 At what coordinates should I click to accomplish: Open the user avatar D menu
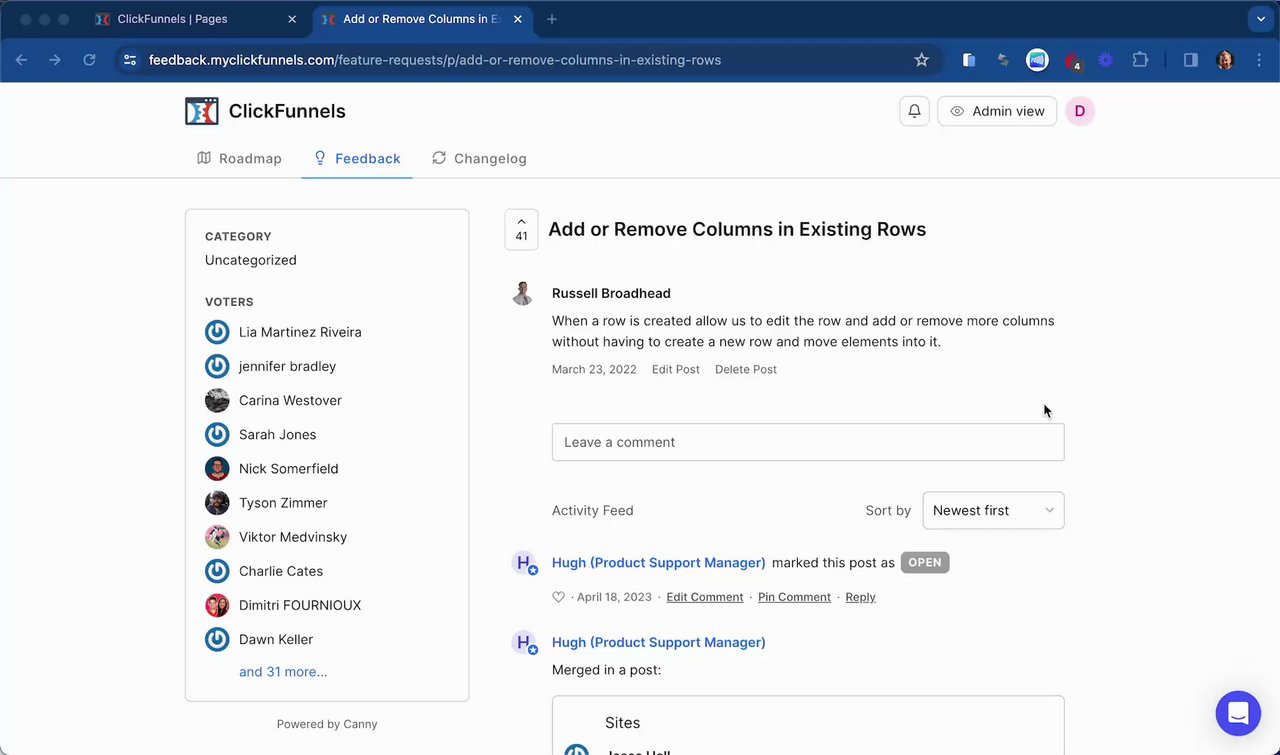1080,111
